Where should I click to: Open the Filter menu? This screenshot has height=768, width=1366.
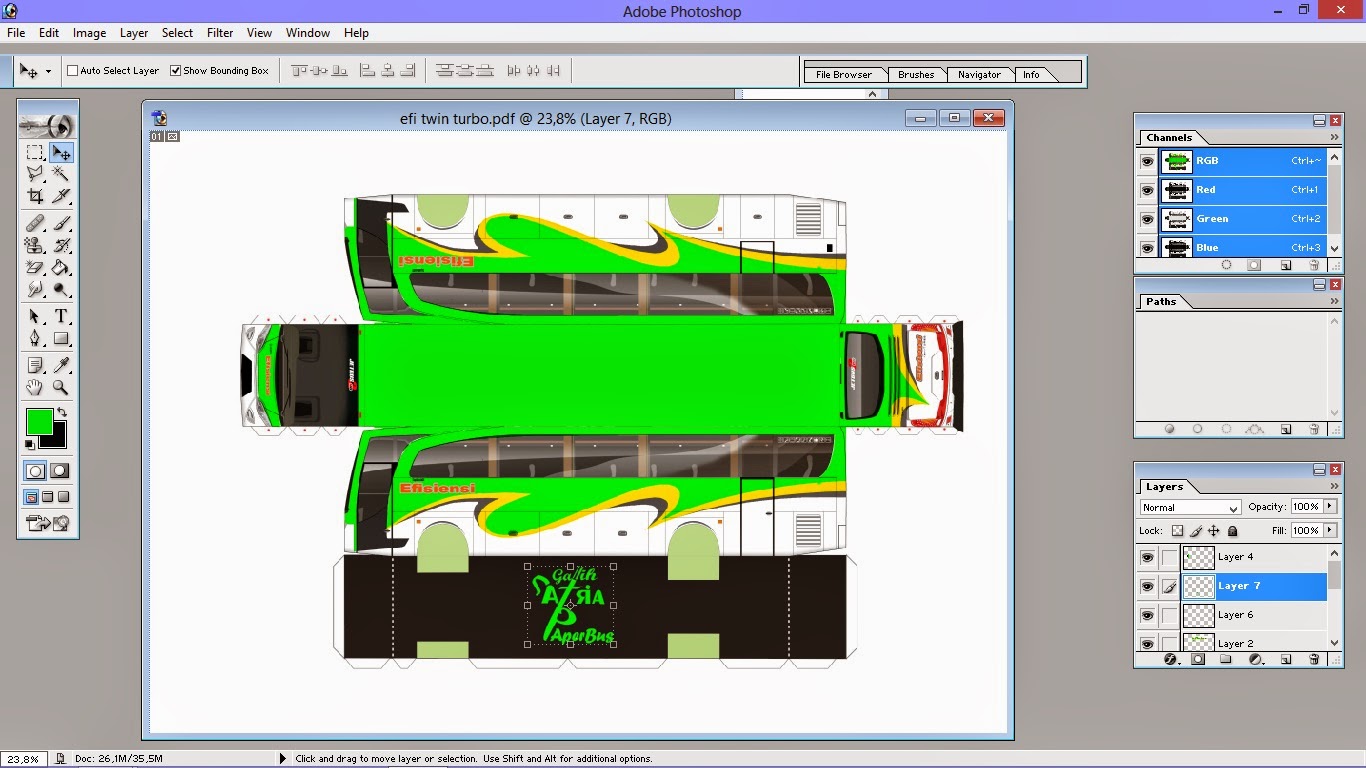[219, 32]
